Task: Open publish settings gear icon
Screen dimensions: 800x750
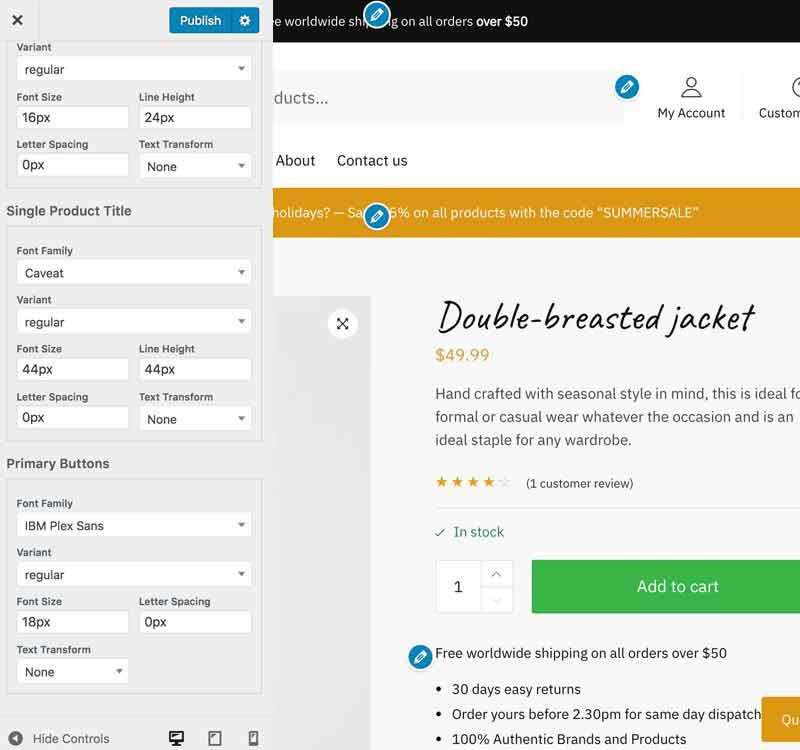Action: (x=245, y=20)
